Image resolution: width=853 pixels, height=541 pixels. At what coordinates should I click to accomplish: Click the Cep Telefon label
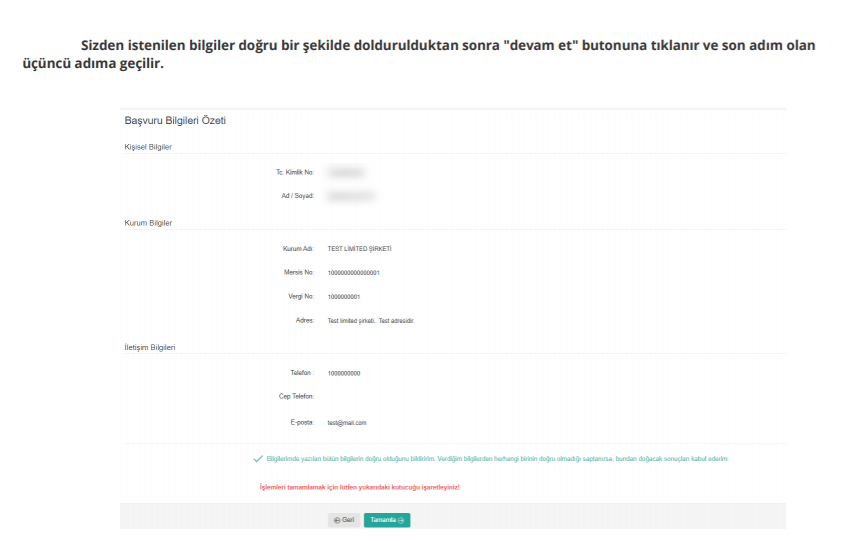pos(296,397)
